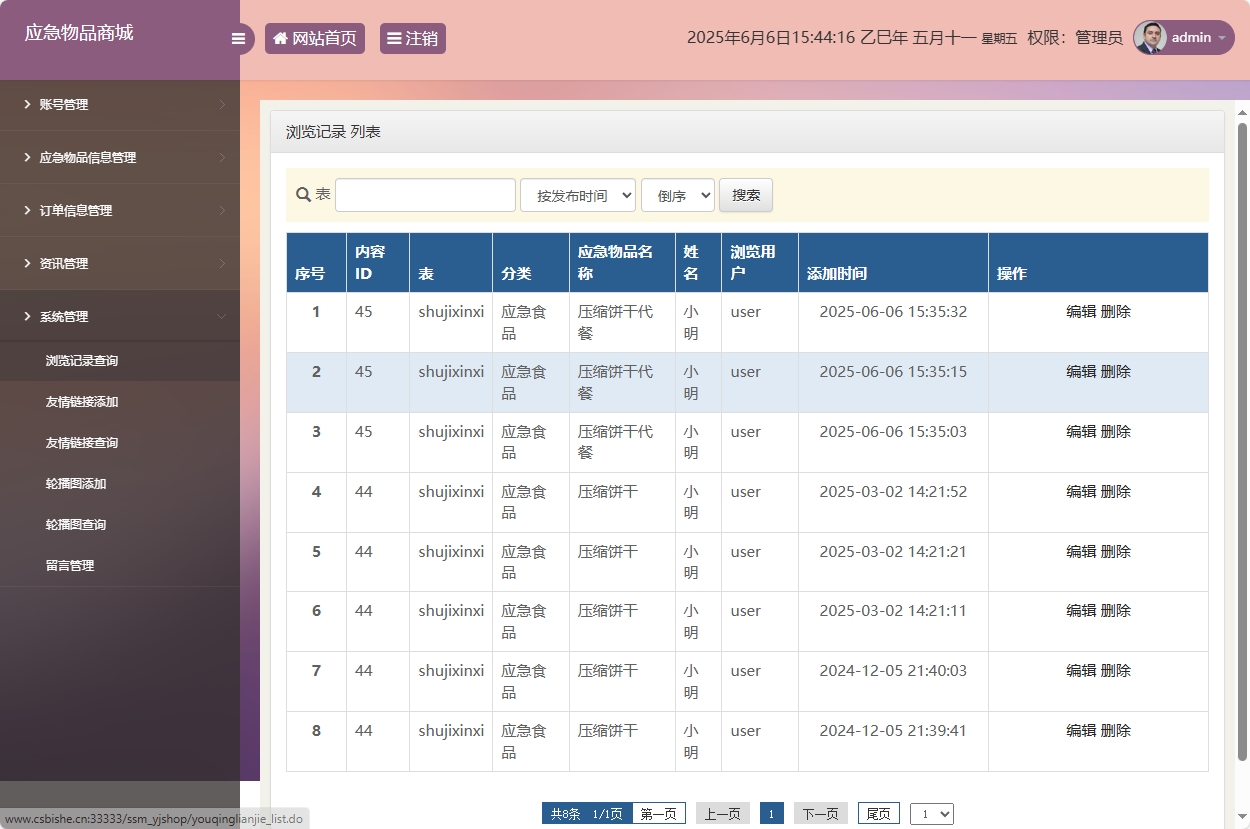Viewport: 1250px width, 829px height.
Task: Click the logout icon on the 注销 button
Action: pos(392,39)
